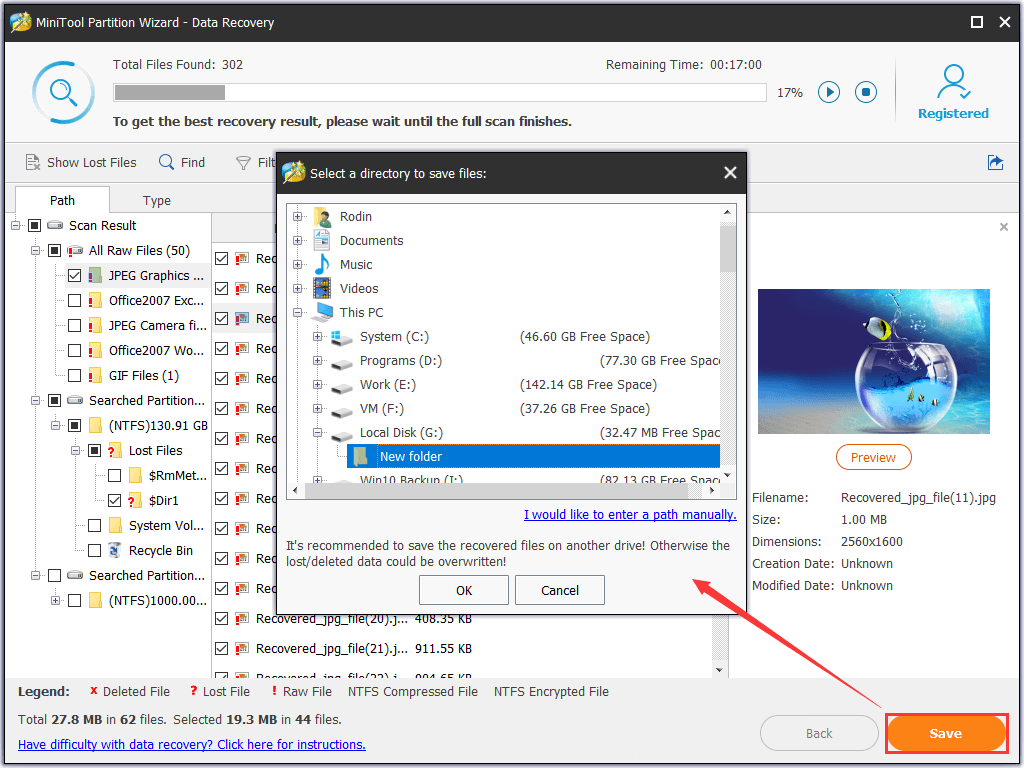Select the Documents folder icon
This screenshot has width=1024, height=768.
(x=322, y=240)
